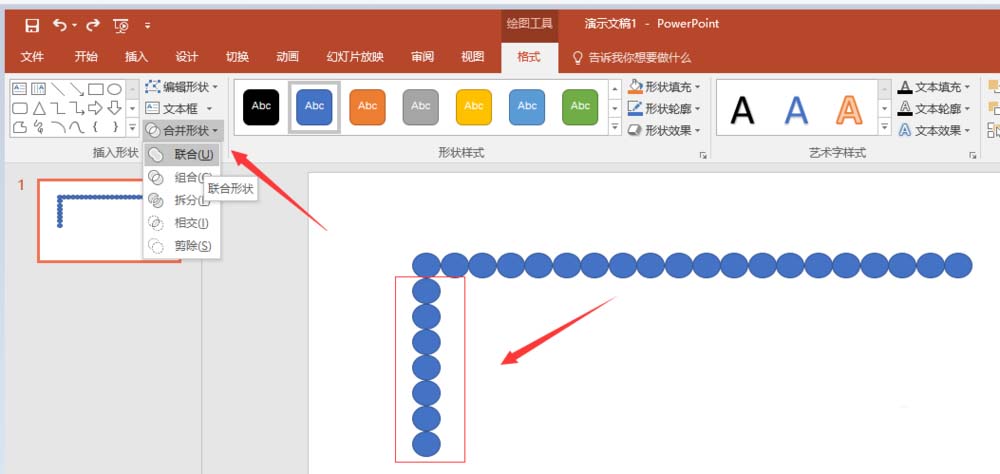Select the right brace shape
1000x474 pixels.
click(x=114, y=127)
